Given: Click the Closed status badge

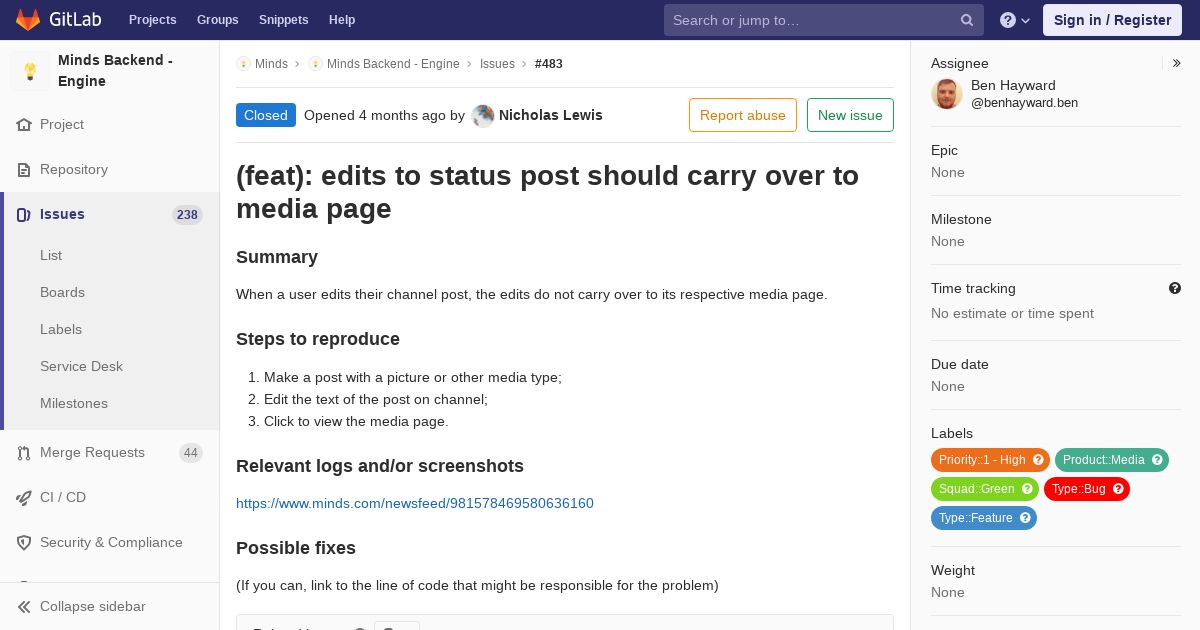Looking at the screenshot, I should [x=266, y=115].
